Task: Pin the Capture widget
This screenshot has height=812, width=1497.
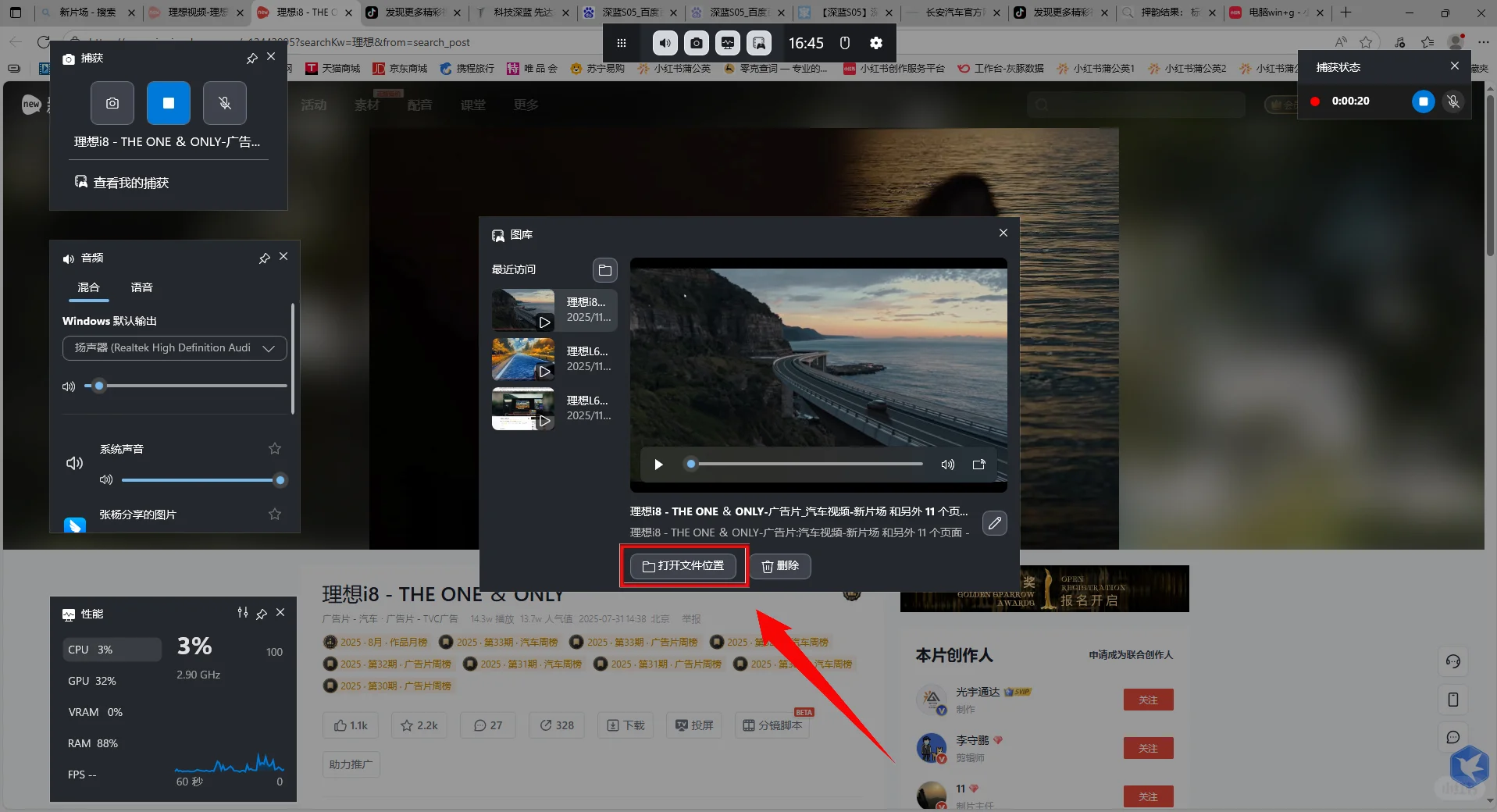Action: [251, 58]
